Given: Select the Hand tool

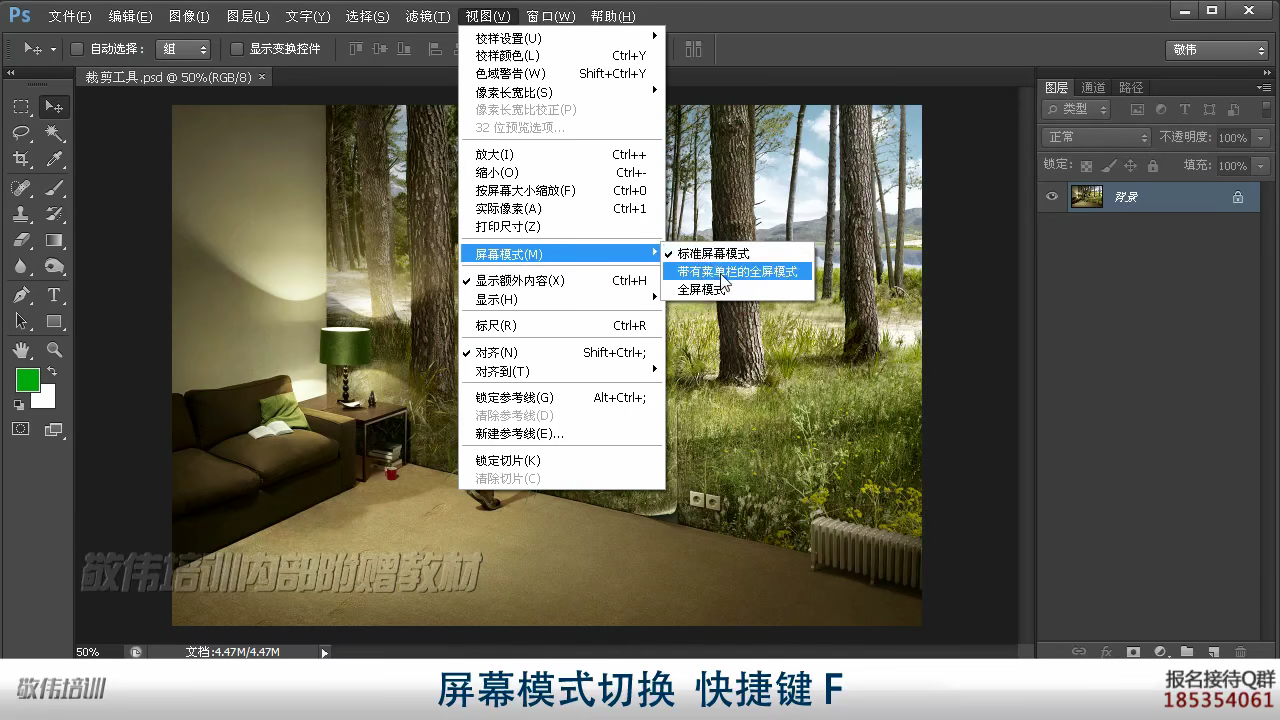Looking at the screenshot, I should tap(21, 350).
